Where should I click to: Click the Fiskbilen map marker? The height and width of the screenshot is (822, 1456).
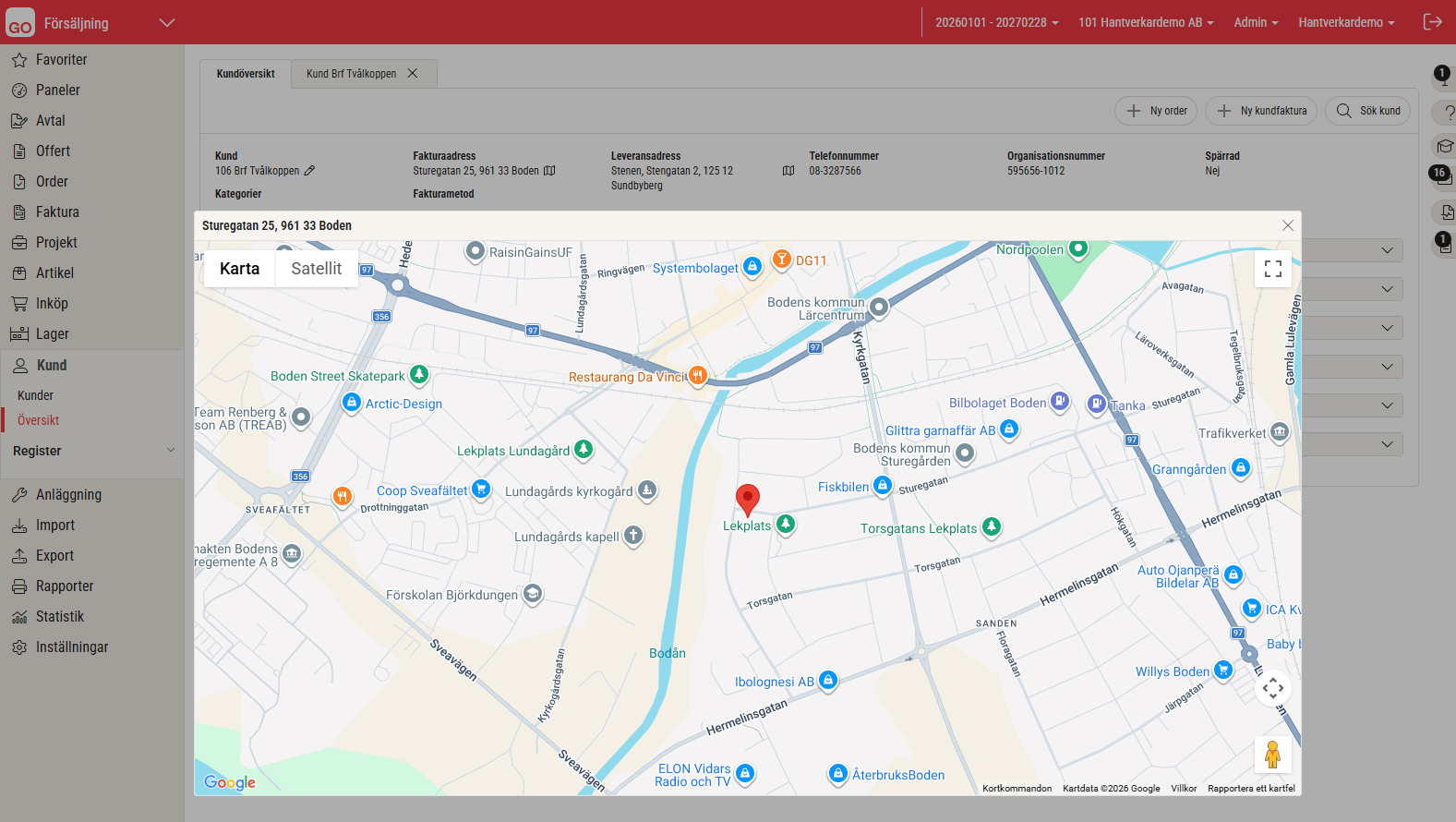click(x=883, y=486)
